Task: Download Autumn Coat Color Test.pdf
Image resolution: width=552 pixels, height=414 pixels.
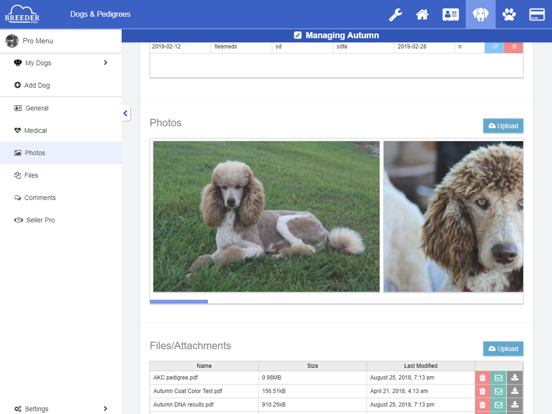Action: 515,391
